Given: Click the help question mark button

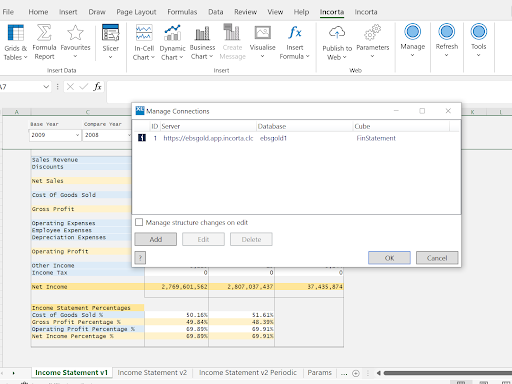Looking at the screenshot, I should coord(140,258).
